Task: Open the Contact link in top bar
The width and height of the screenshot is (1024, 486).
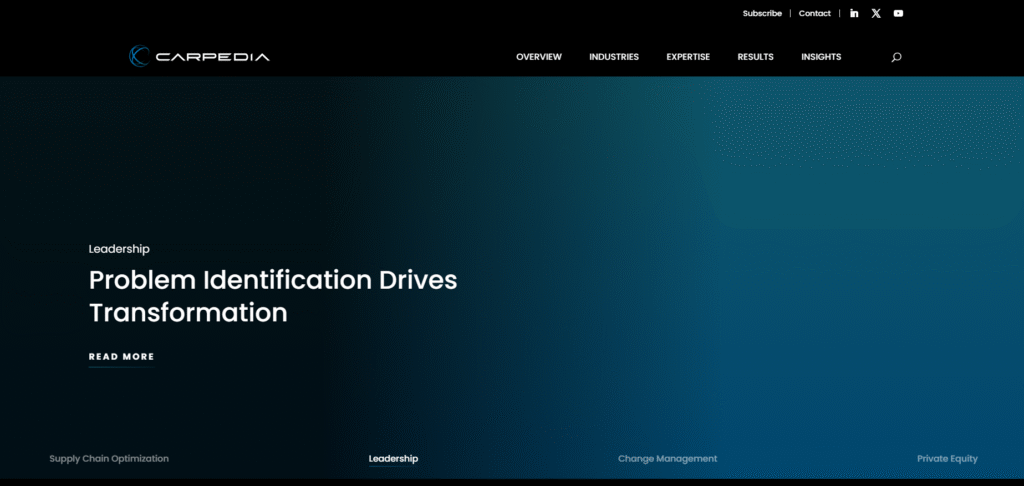Action: [814, 13]
